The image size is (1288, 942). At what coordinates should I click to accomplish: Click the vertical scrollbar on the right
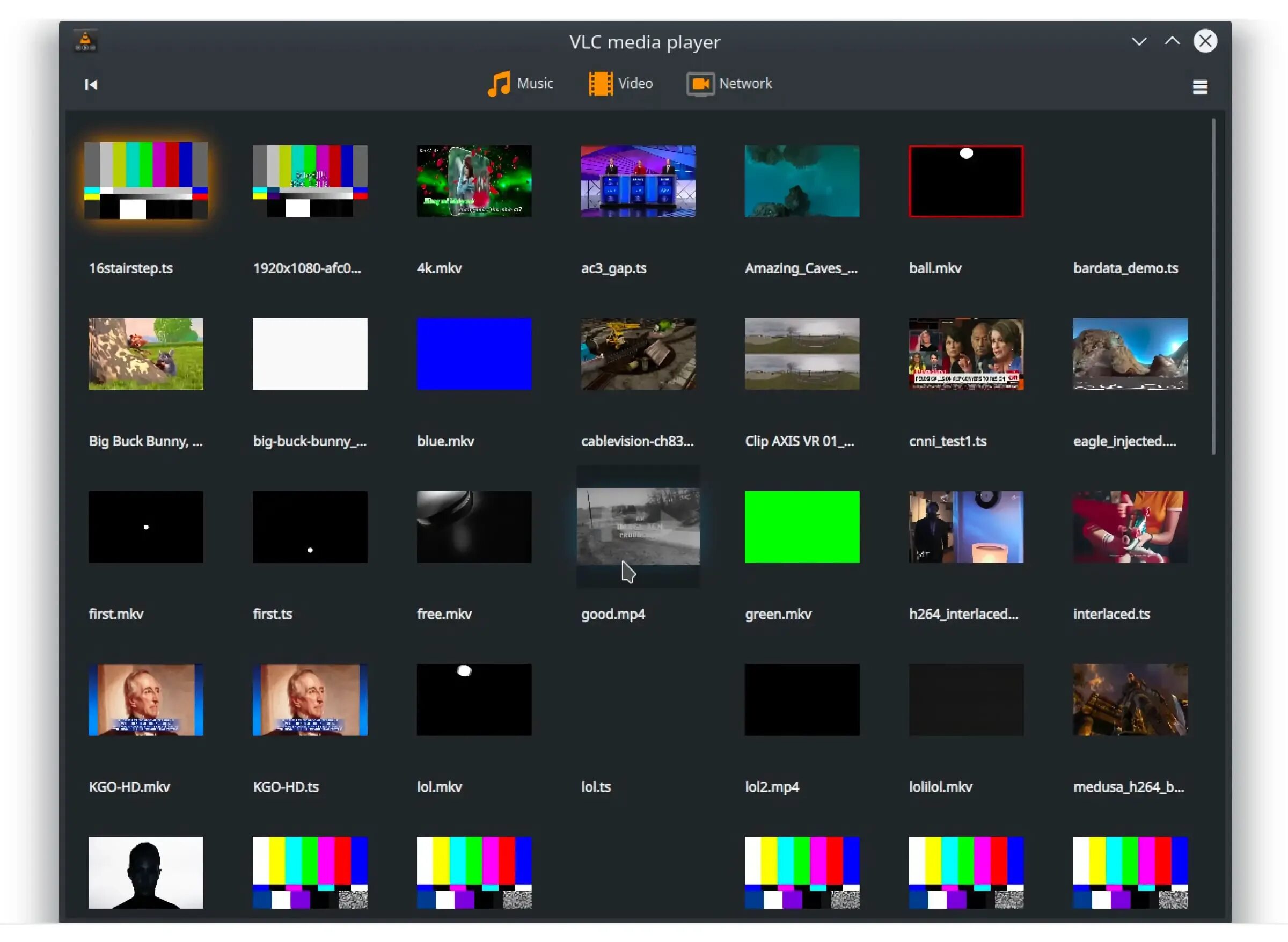pyautogui.click(x=1213, y=285)
